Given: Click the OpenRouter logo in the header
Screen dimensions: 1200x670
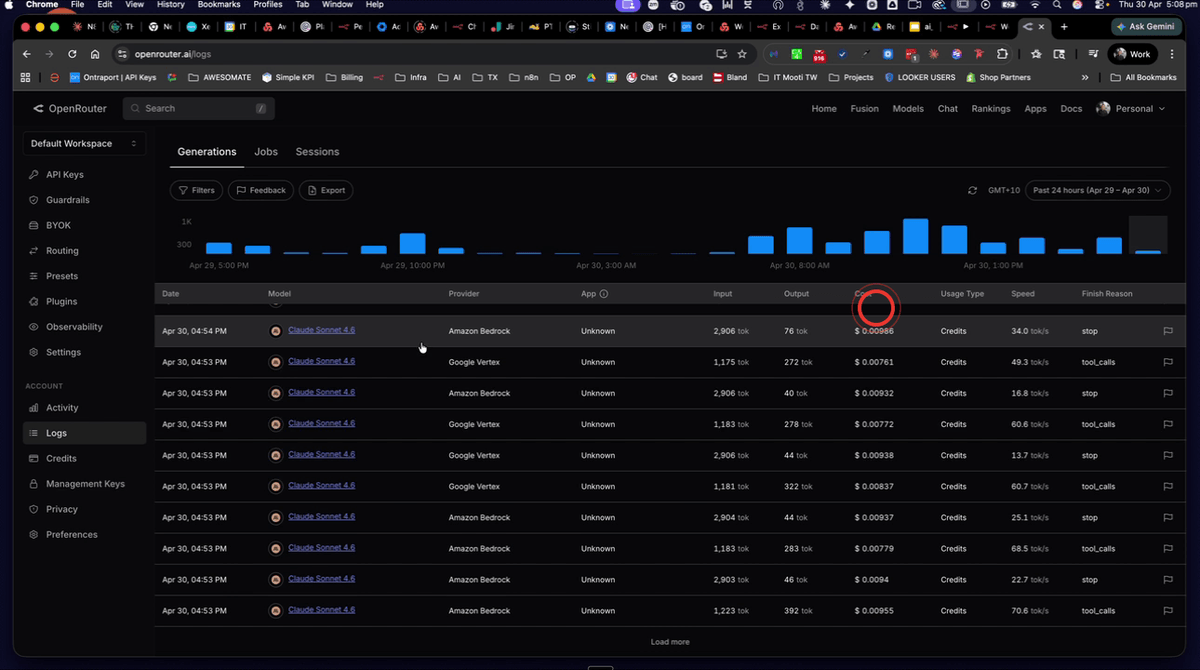Looking at the screenshot, I should coord(70,108).
